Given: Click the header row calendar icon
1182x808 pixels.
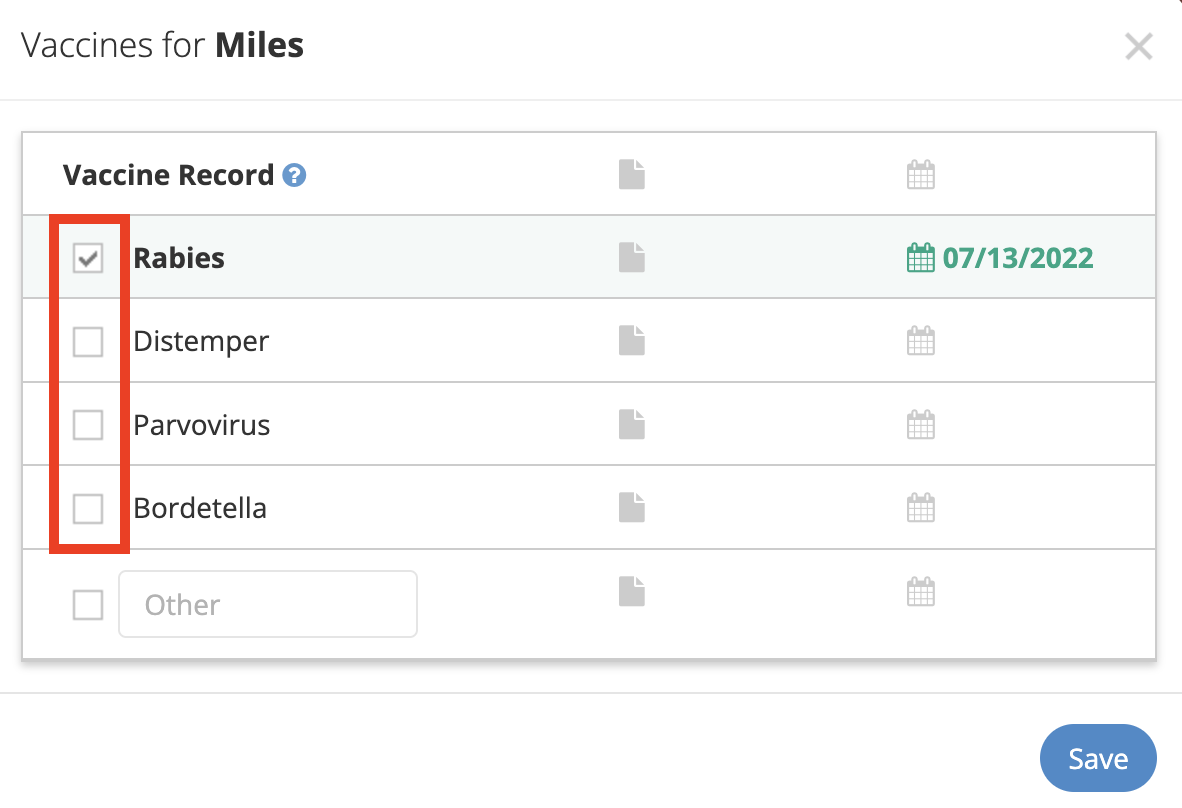Looking at the screenshot, I should (920, 174).
